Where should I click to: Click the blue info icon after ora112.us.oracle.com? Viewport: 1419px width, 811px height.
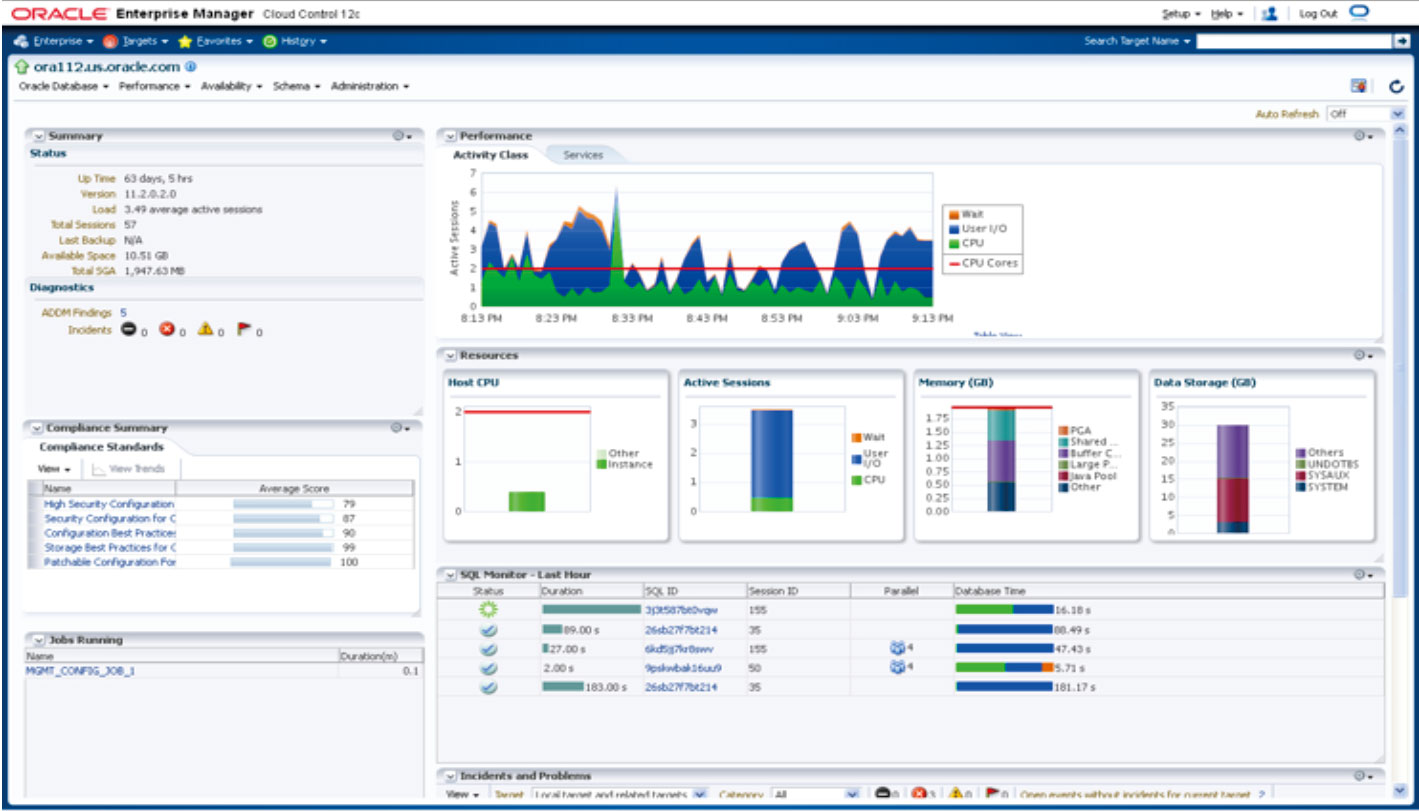(x=191, y=67)
